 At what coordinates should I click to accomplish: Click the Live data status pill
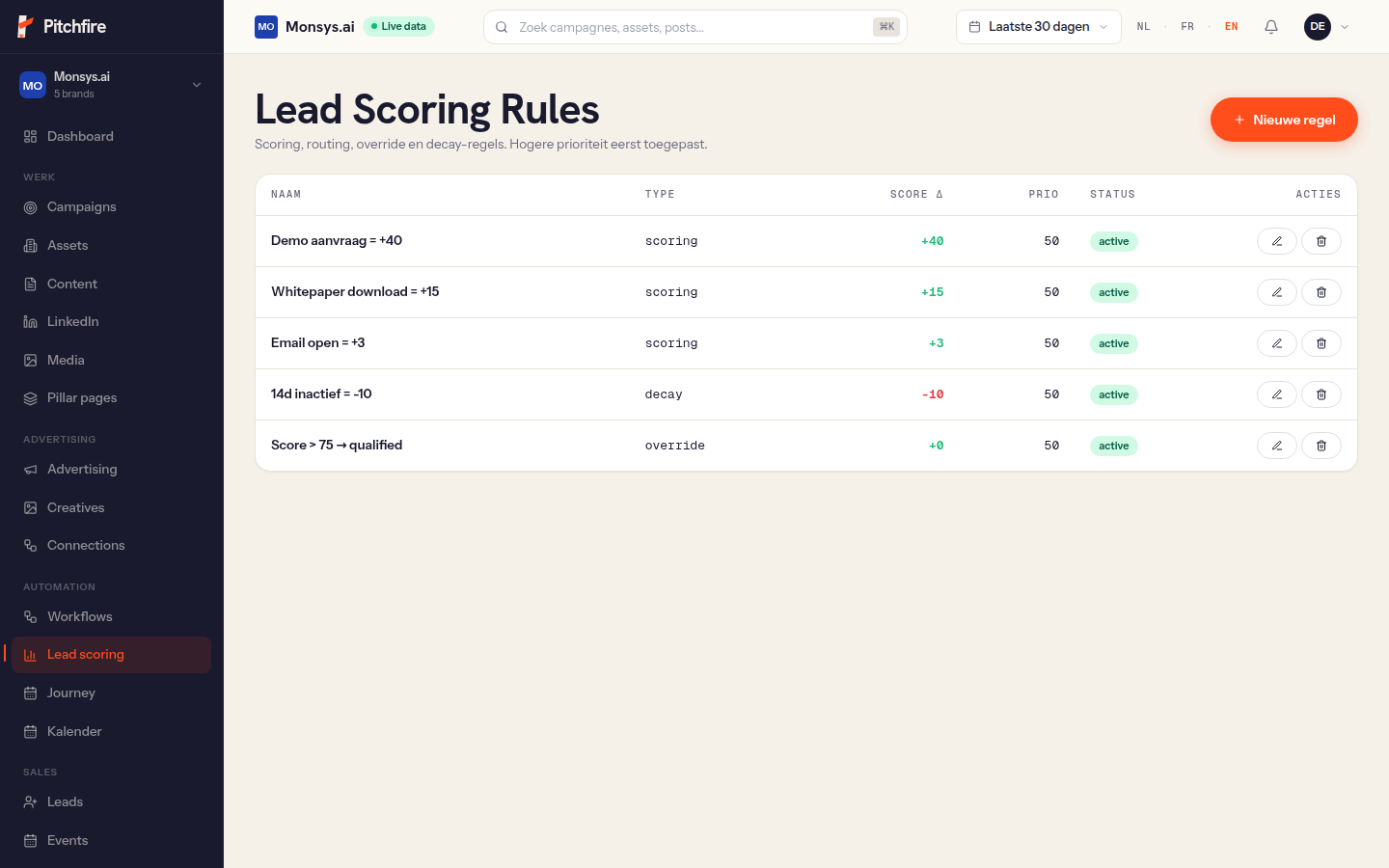click(399, 27)
